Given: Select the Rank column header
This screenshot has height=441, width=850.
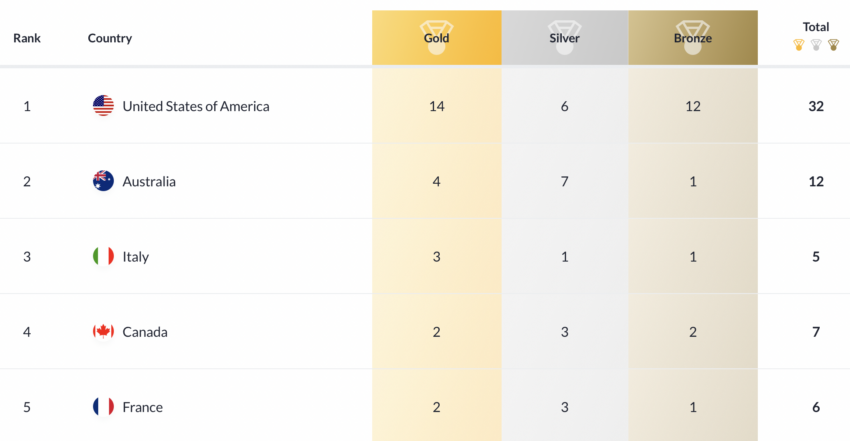Looking at the screenshot, I should click(27, 38).
